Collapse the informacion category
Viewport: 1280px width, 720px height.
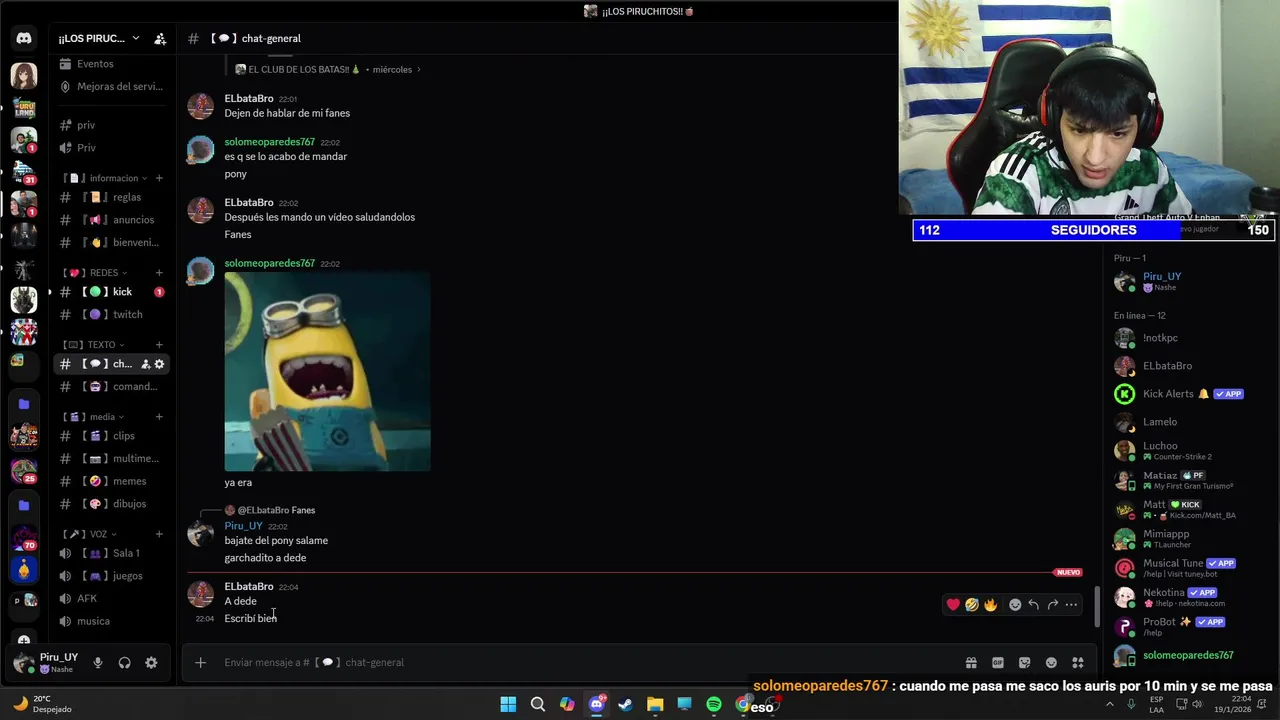click(106, 178)
